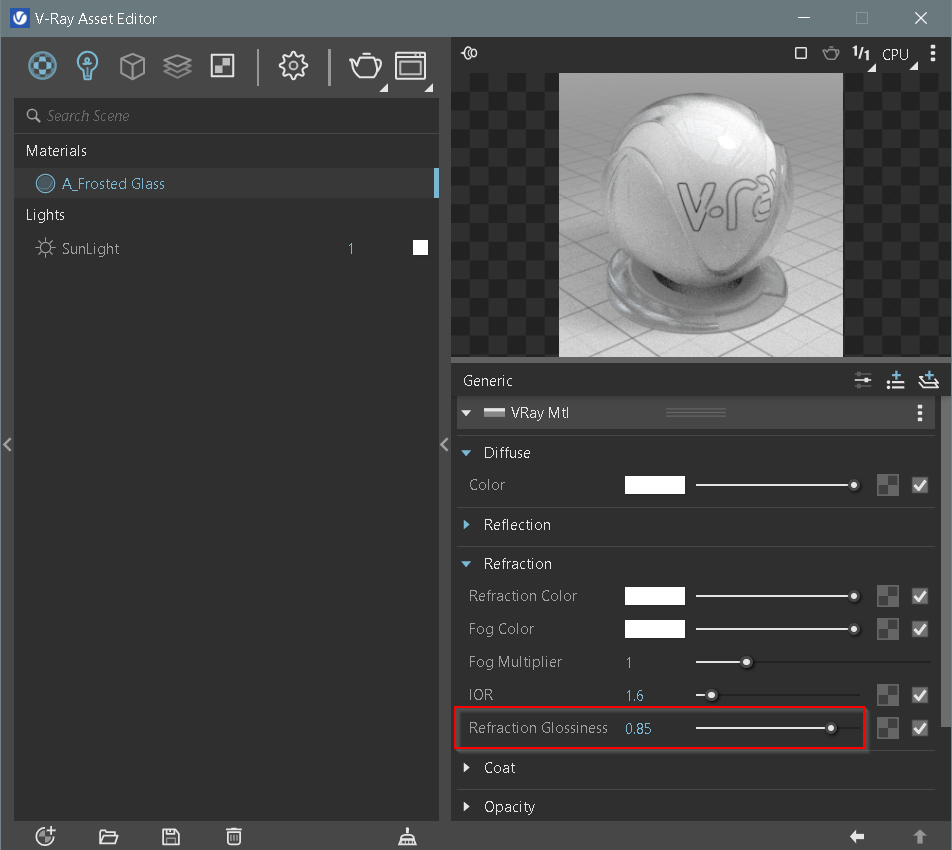952x850 pixels.
Task: Click the material preview thumbnail render
Action: point(701,215)
